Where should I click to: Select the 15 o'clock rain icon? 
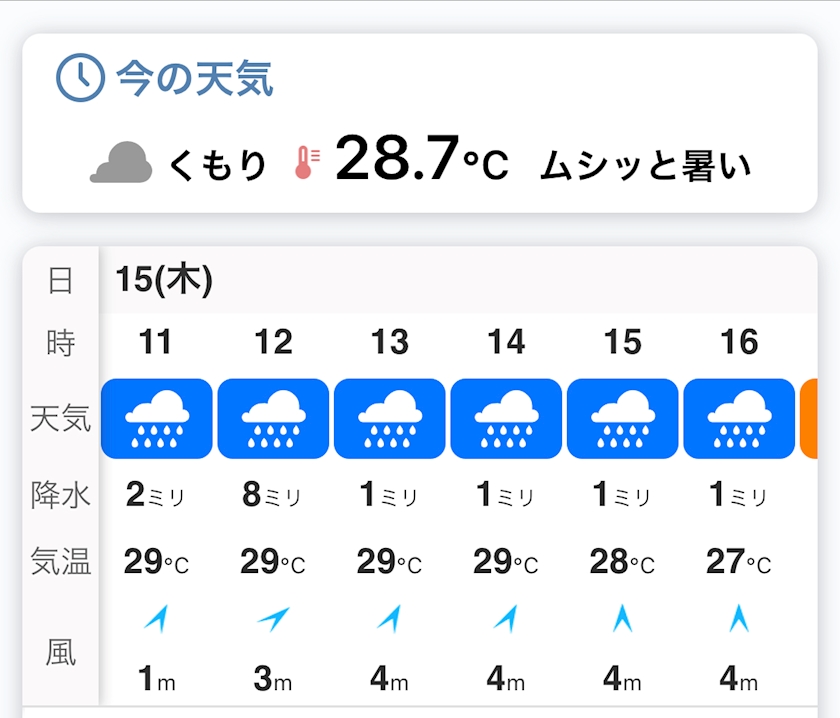(x=623, y=419)
